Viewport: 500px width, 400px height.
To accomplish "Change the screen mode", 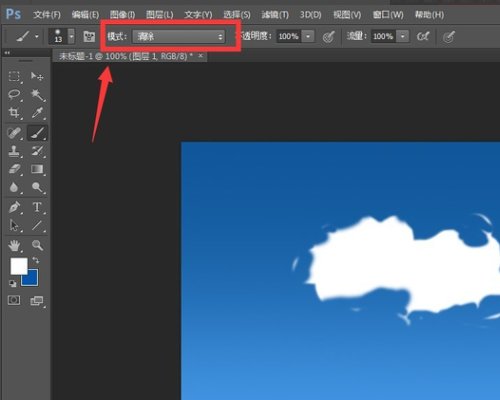I will tap(37, 301).
